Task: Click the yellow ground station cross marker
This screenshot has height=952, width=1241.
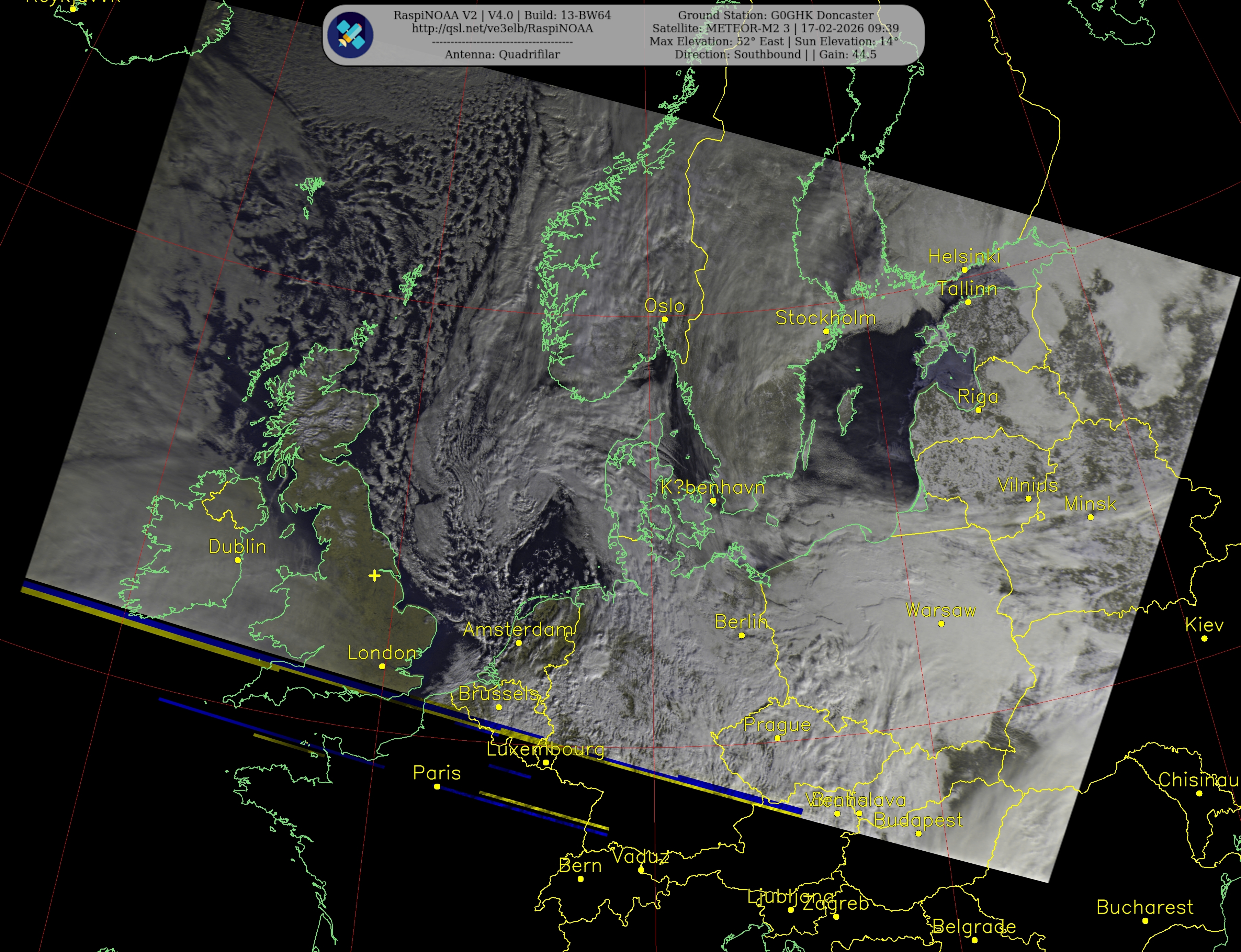Action: point(374,576)
